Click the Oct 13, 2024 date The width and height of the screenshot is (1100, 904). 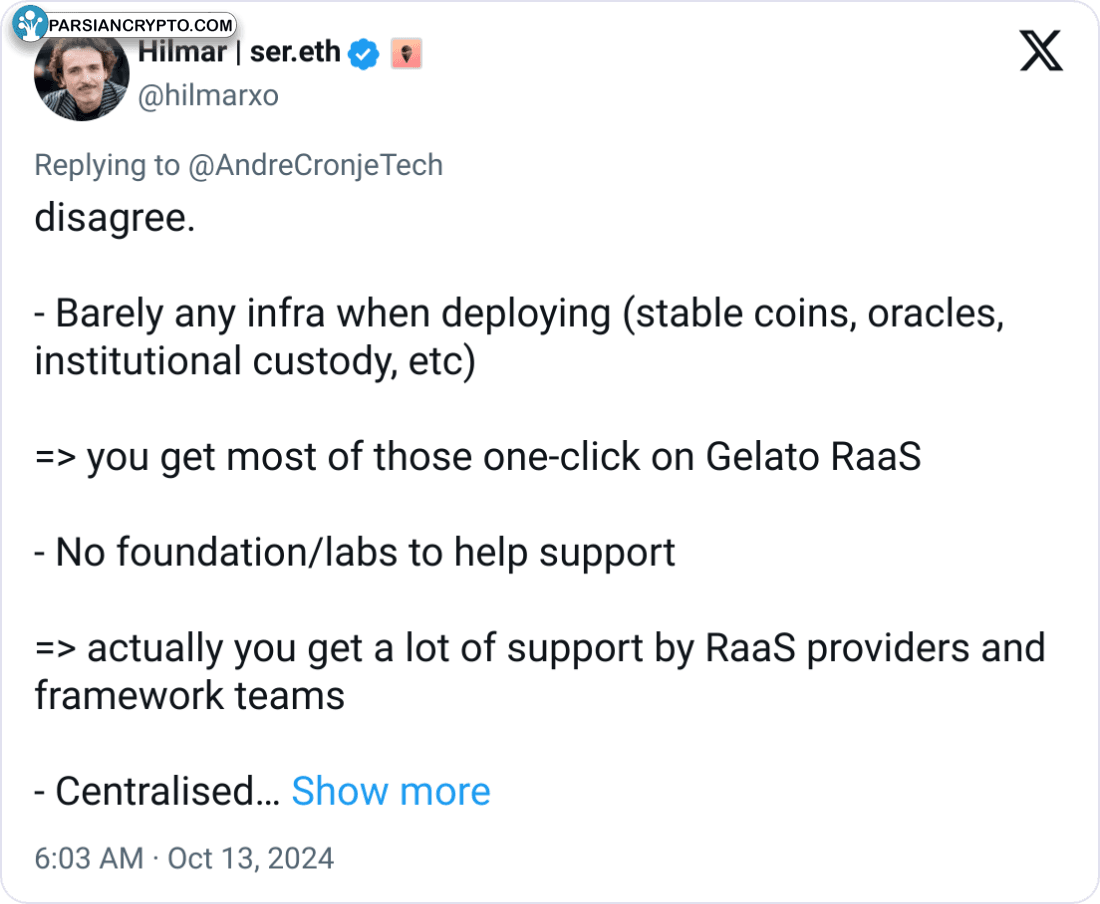(250, 858)
